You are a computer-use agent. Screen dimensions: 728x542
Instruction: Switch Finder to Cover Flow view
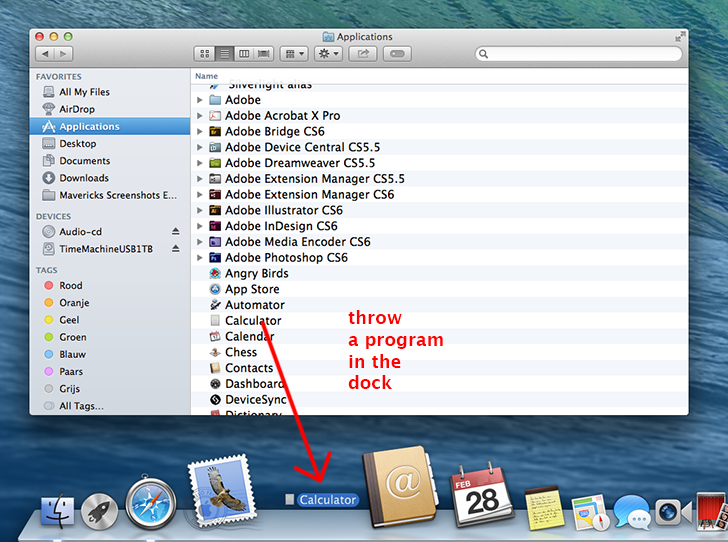(x=264, y=54)
